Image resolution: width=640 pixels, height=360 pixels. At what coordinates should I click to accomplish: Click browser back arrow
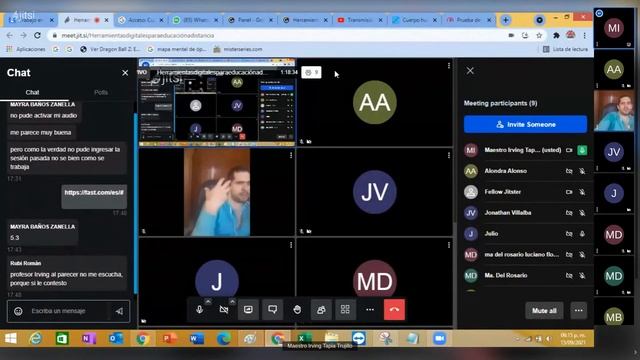[x=10, y=36]
